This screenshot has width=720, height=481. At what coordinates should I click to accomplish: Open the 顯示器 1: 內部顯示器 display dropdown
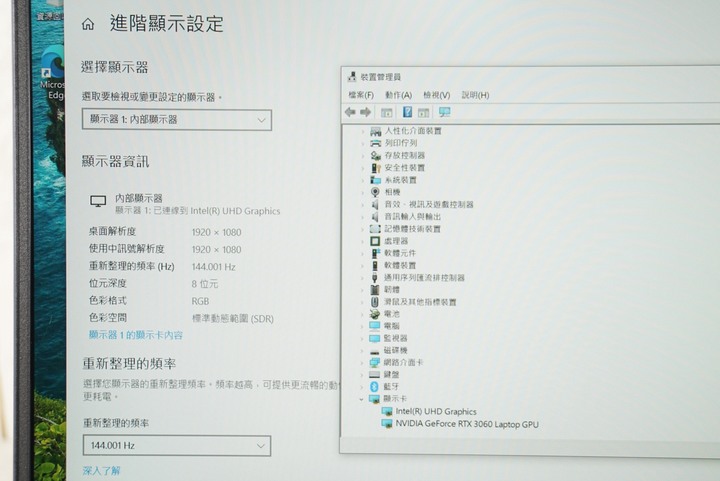[x=177, y=120]
